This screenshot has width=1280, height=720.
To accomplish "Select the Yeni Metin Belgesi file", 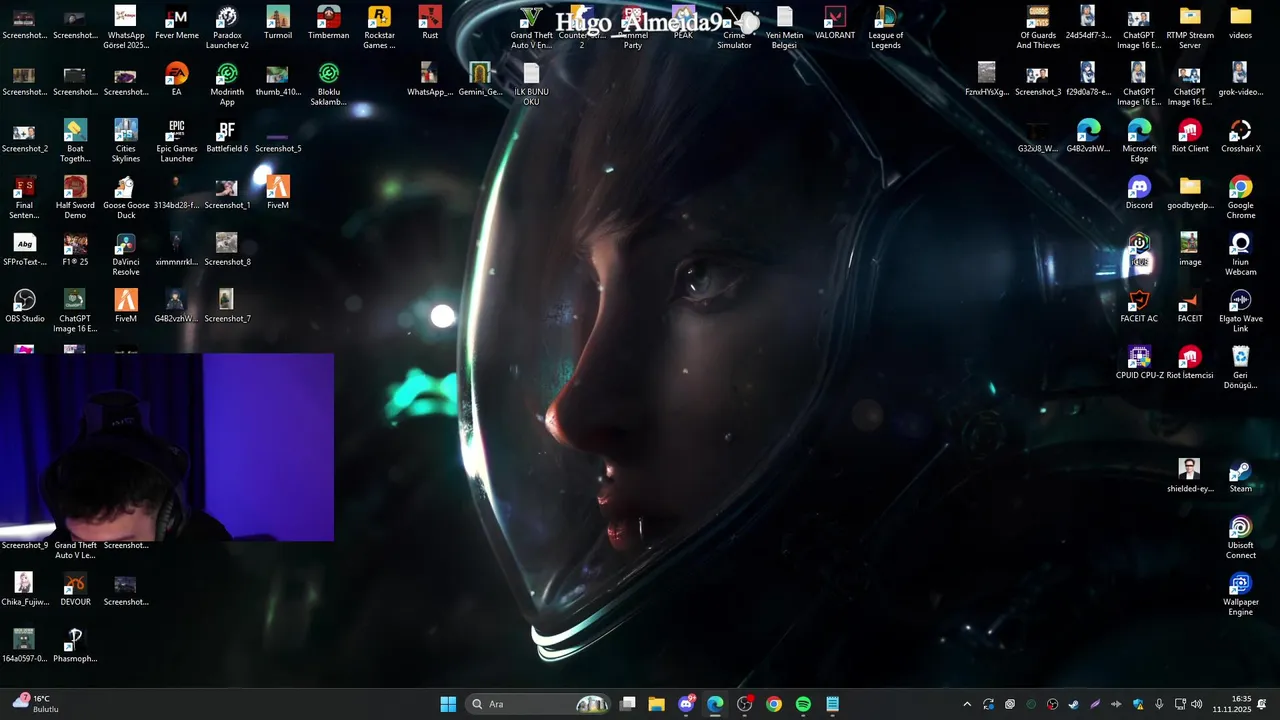I will (785, 27).
